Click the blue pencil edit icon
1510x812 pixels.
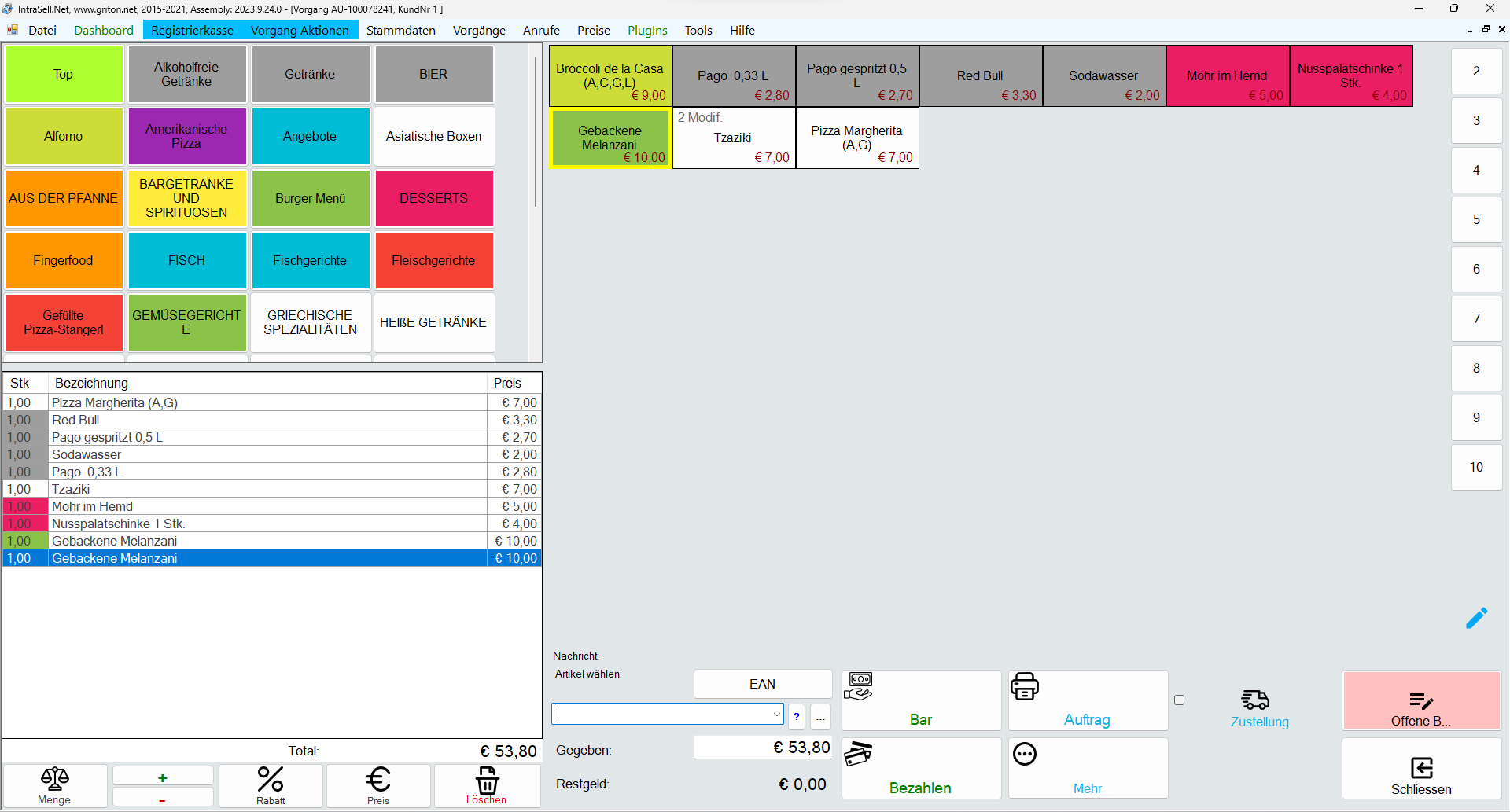point(1476,618)
